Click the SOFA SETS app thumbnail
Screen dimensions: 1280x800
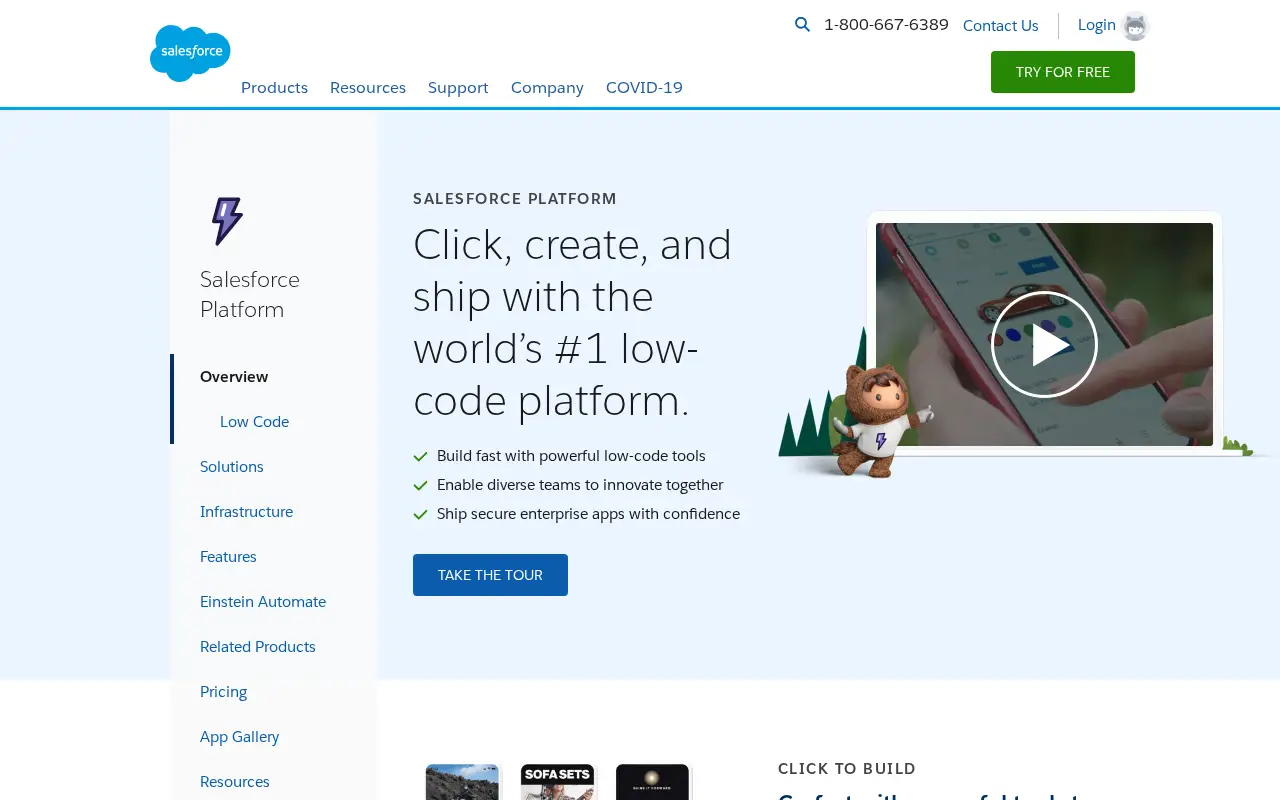coord(558,782)
